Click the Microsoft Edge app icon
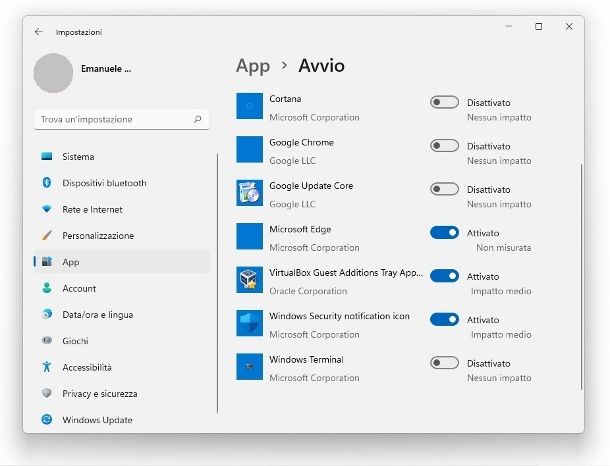 point(249,236)
